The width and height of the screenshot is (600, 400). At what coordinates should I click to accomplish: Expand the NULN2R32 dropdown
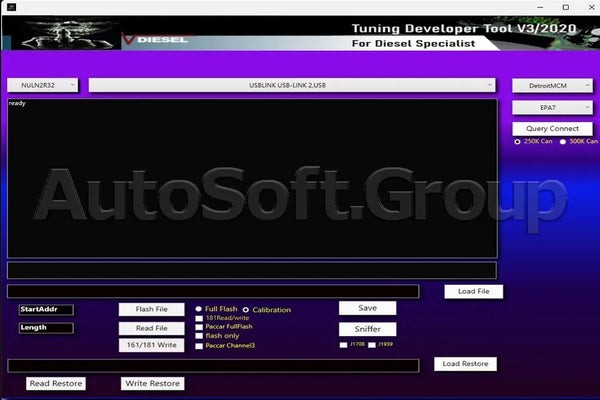(42, 85)
